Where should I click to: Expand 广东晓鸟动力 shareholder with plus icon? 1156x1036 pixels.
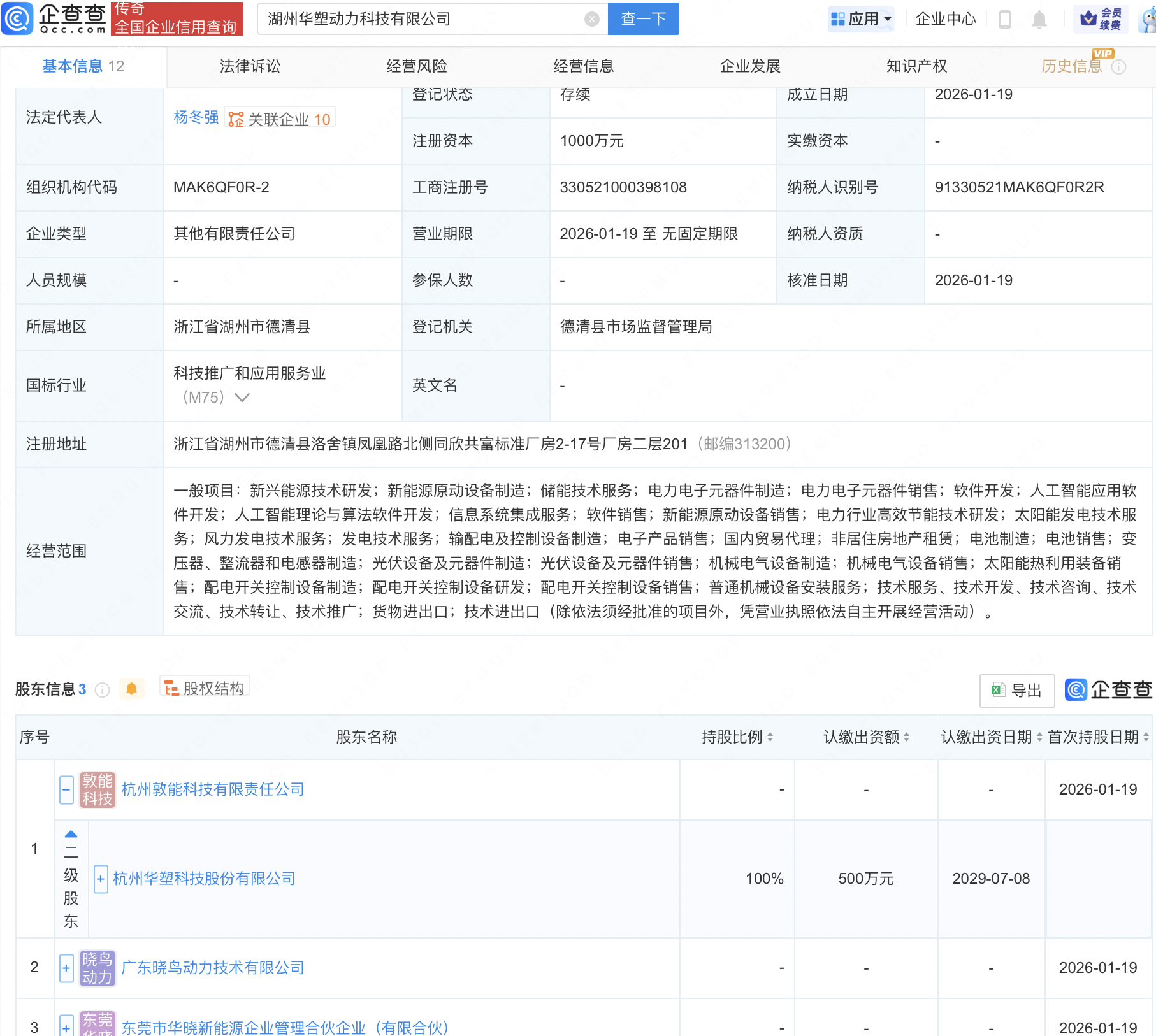coord(66,968)
